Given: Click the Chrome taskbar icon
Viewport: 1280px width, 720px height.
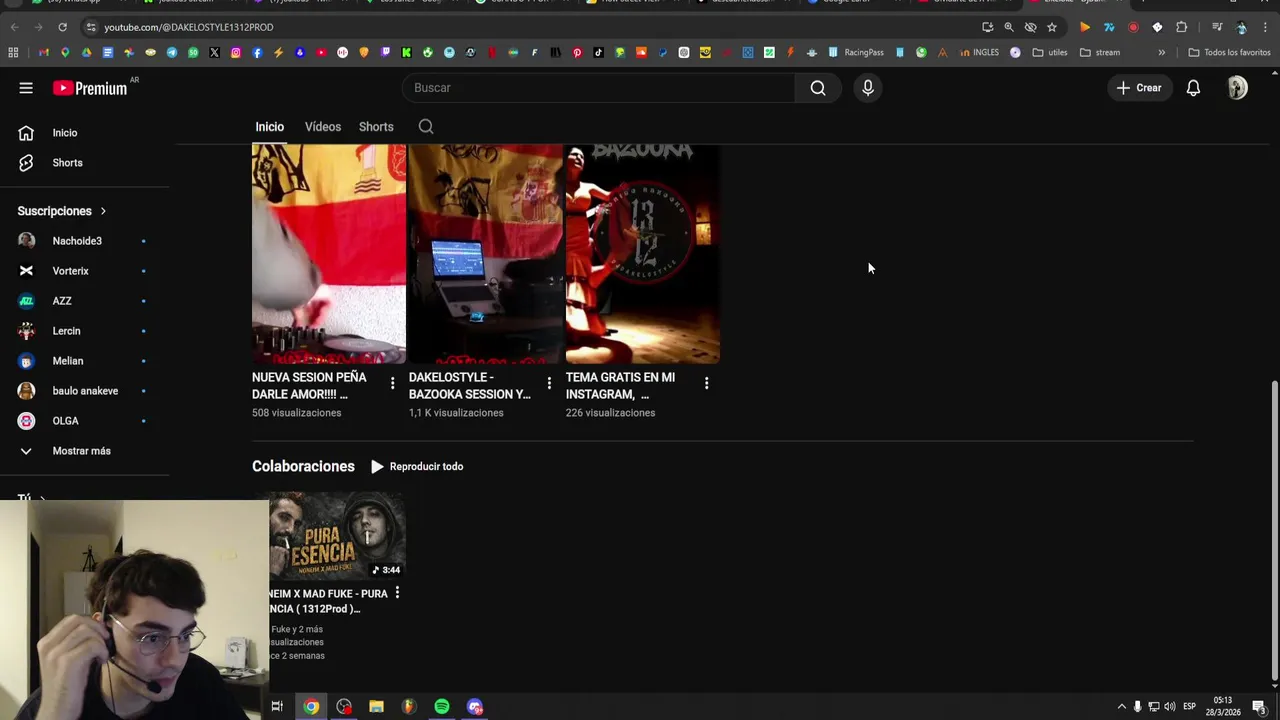Looking at the screenshot, I should coord(311,706).
